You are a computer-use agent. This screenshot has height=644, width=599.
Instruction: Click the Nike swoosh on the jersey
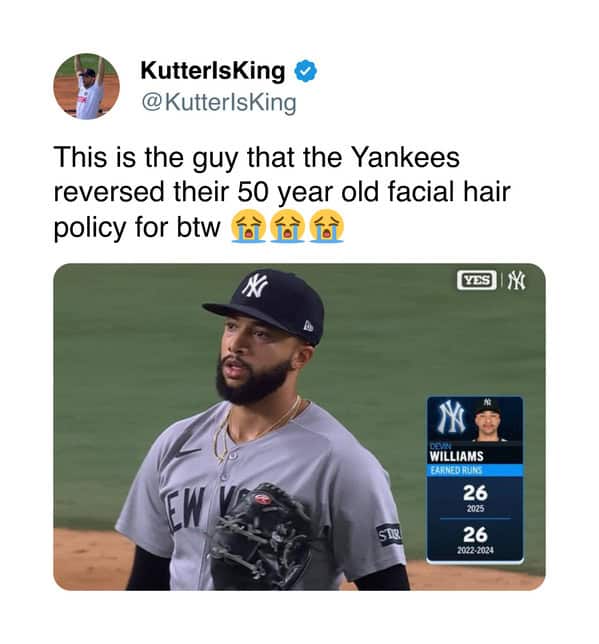[180, 448]
